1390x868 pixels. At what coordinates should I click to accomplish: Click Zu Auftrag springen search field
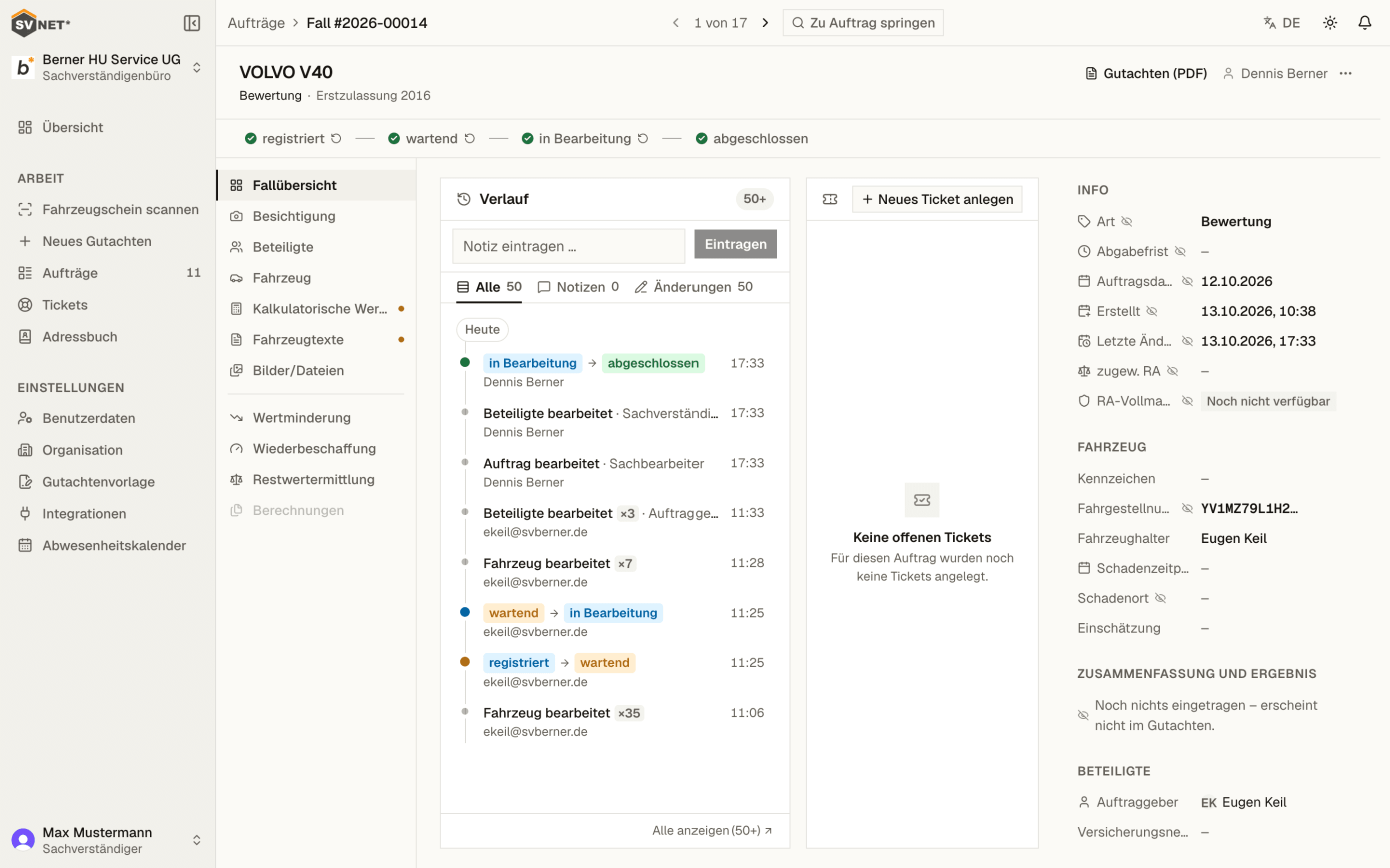[x=862, y=23]
